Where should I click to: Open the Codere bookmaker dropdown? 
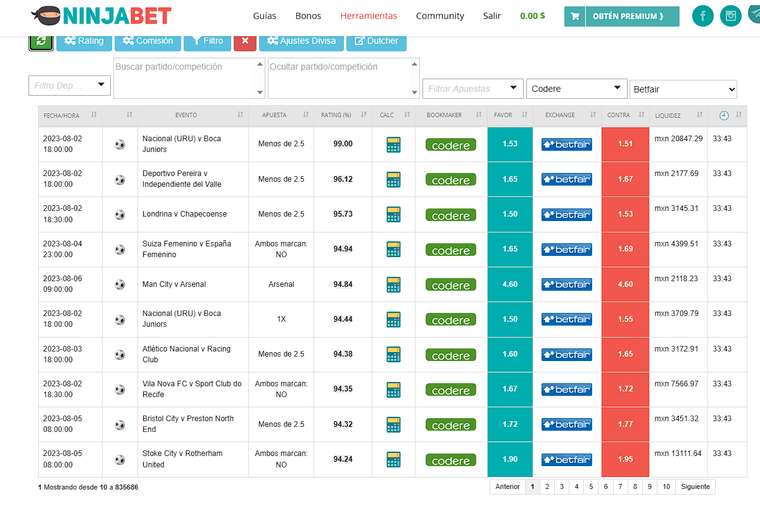(576, 89)
